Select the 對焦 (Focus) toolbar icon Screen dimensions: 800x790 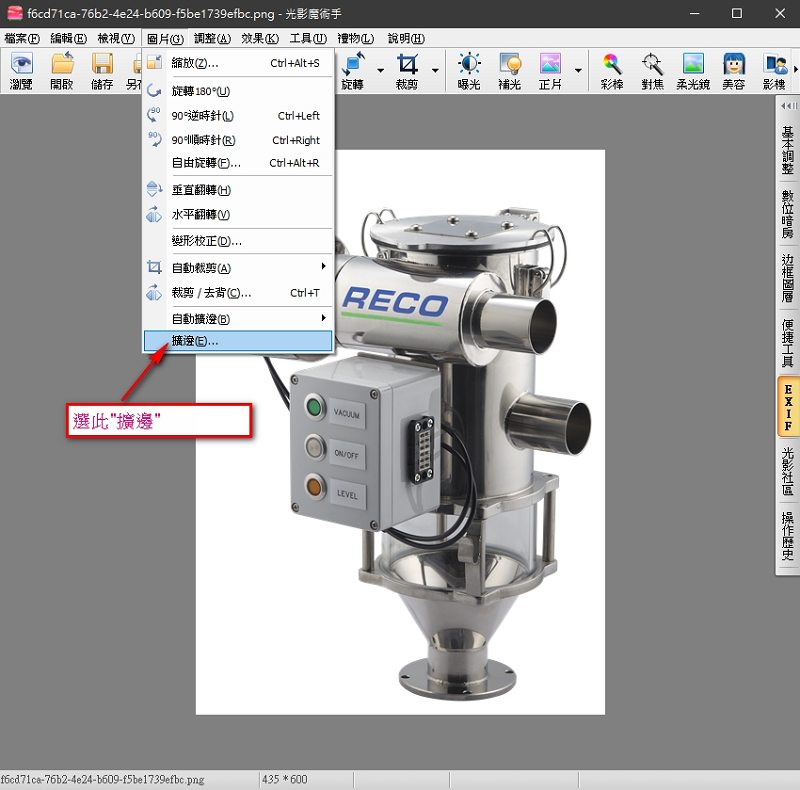pos(652,70)
